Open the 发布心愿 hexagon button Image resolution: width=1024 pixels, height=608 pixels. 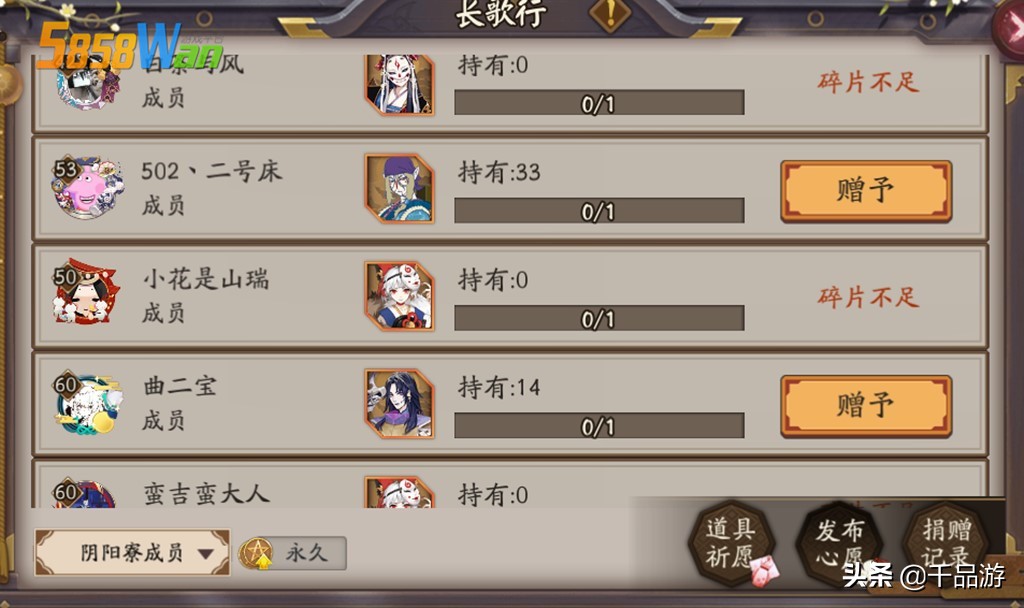point(839,544)
